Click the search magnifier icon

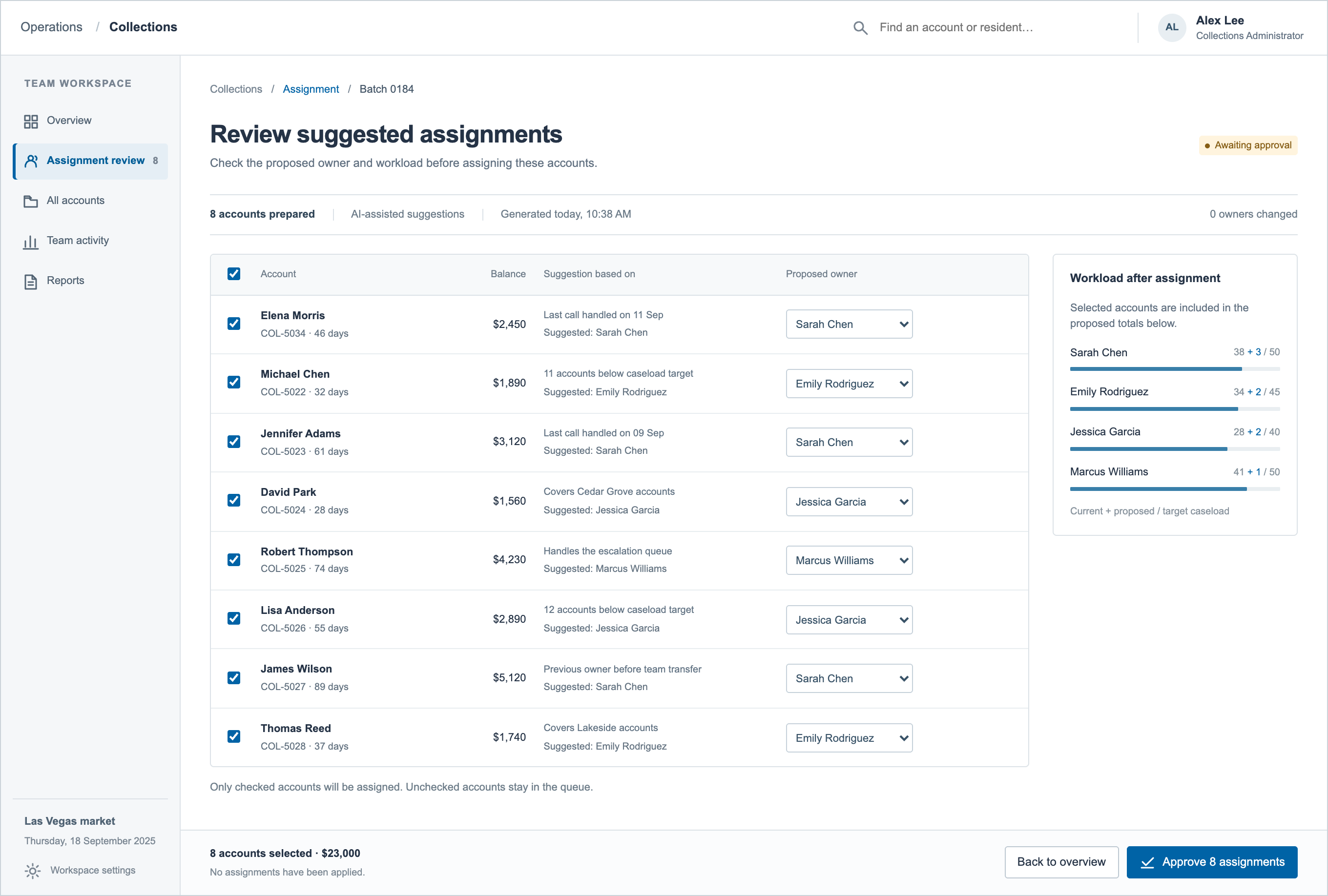click(860, 27)
